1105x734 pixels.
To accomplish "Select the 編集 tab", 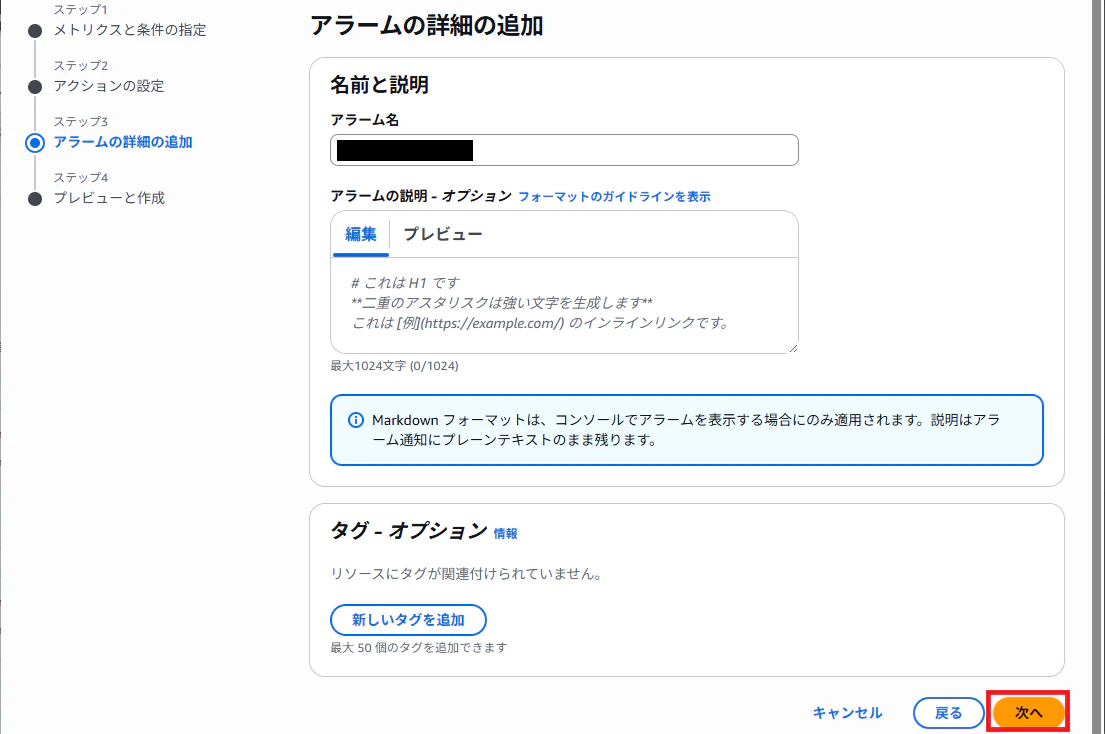I will coord(360,234).
